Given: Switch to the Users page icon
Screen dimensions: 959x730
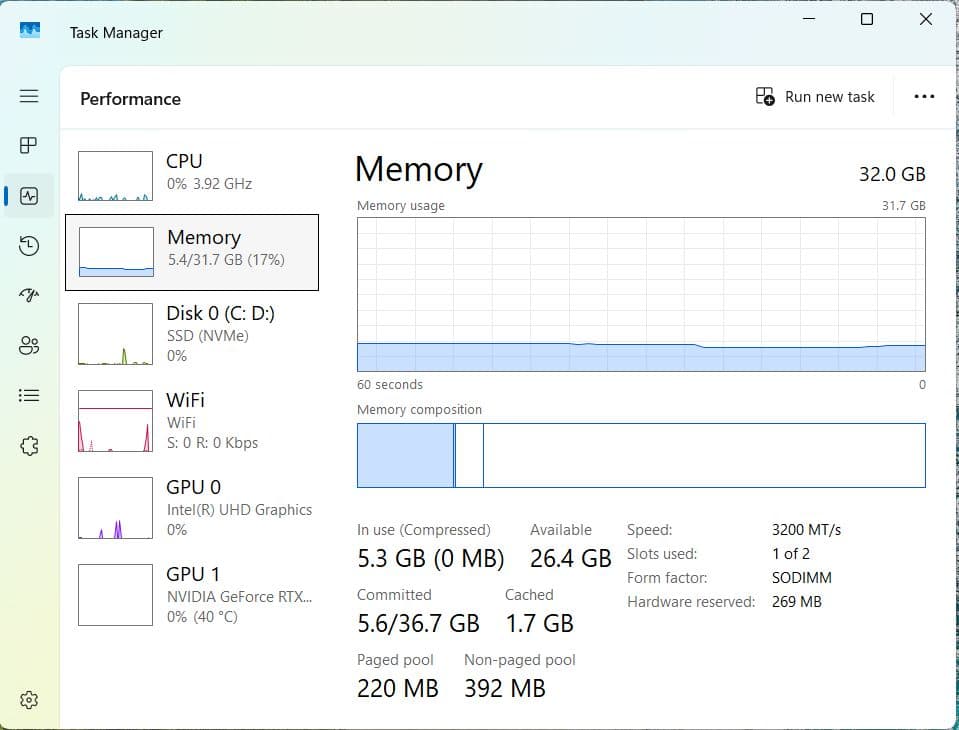Looking at the screenshot, I should [x=29, y=345].
